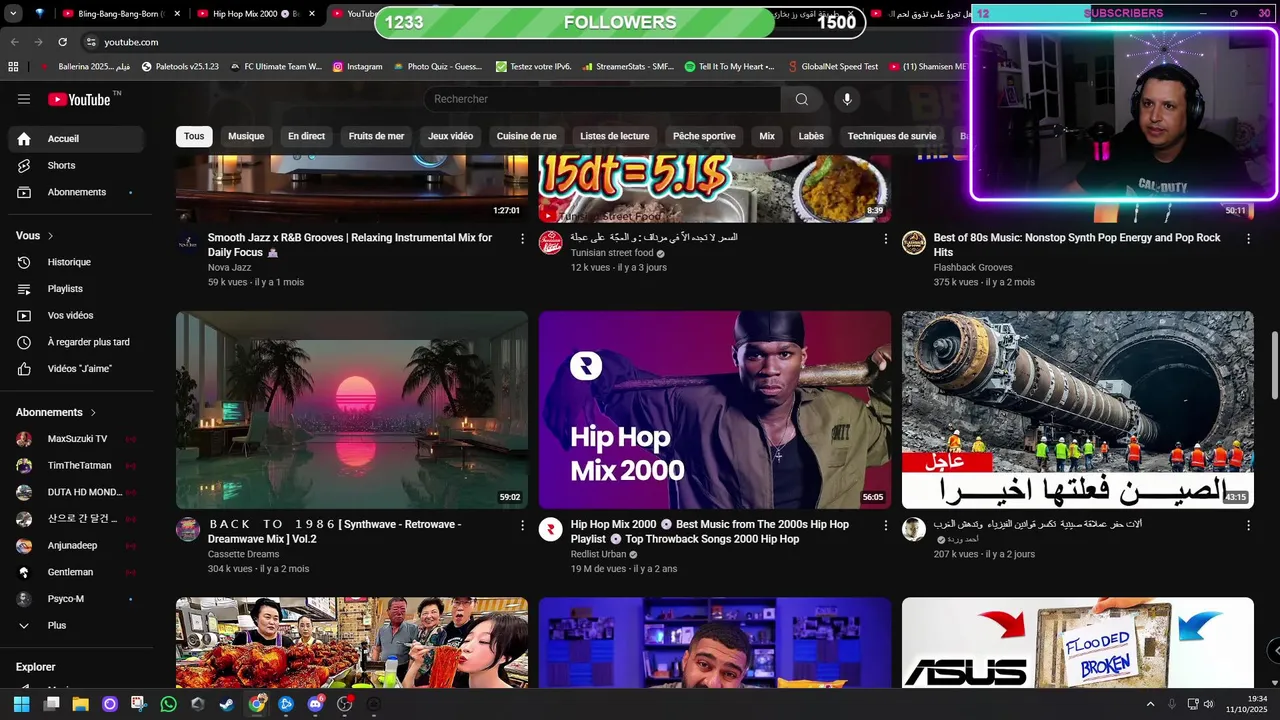The width and height of the screenshot is (1280, 720).
Task: Reload the page in Chrome
Action: click(62, 42)
